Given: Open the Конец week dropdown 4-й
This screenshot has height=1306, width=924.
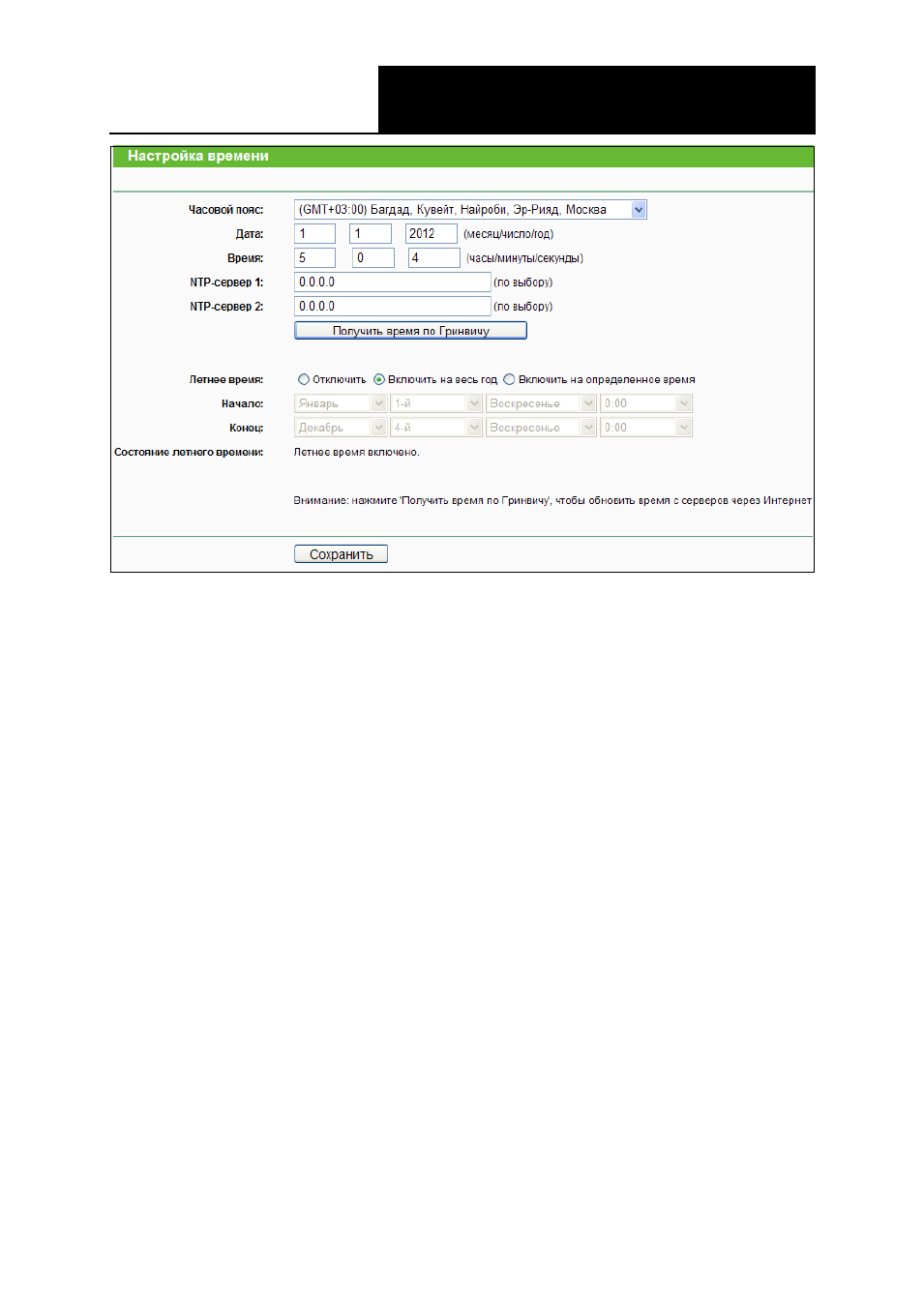Looking at the screenshot, I should coord(435,428).
